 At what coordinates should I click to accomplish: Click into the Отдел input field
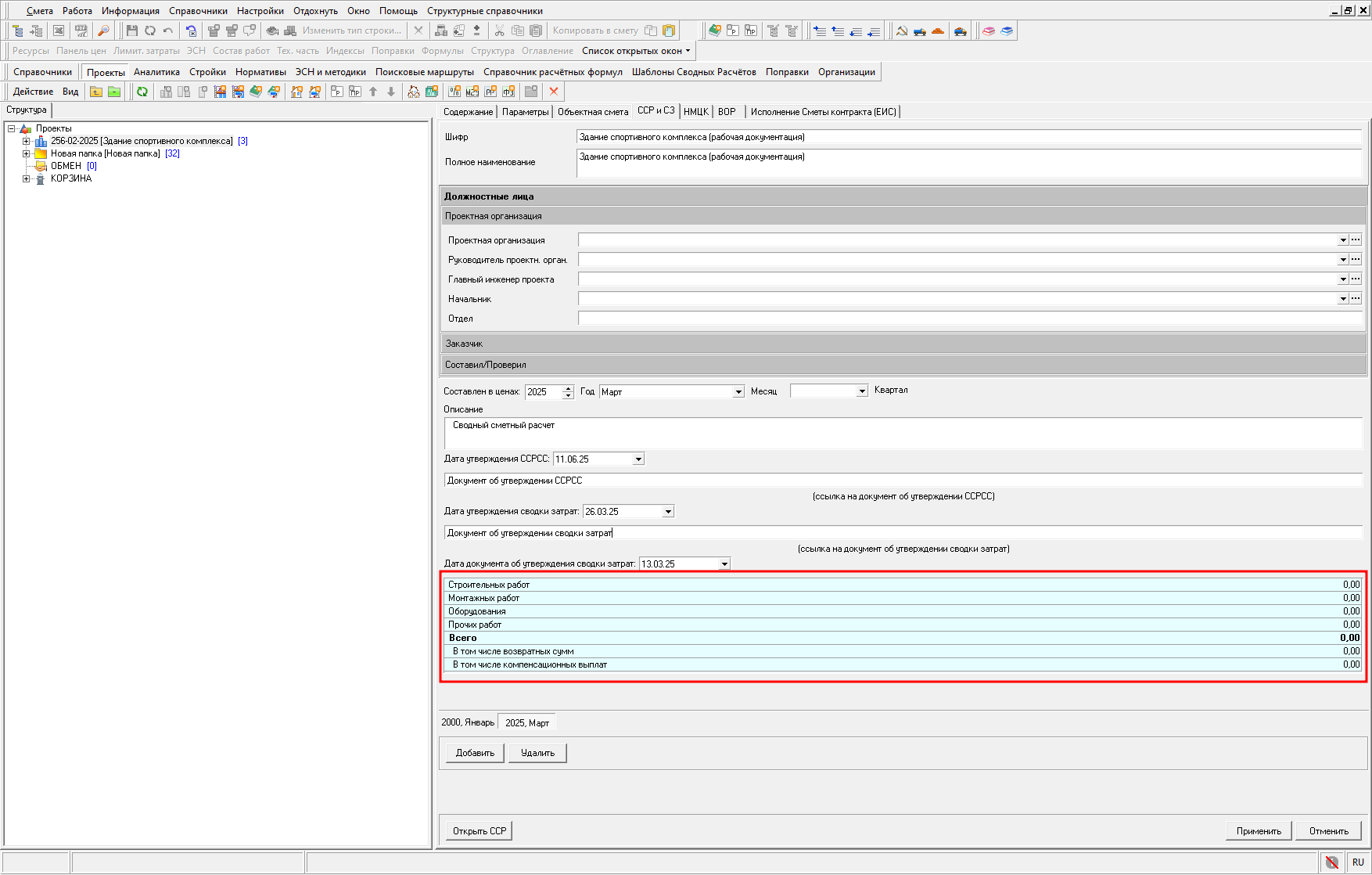click(x=969, y=319)
